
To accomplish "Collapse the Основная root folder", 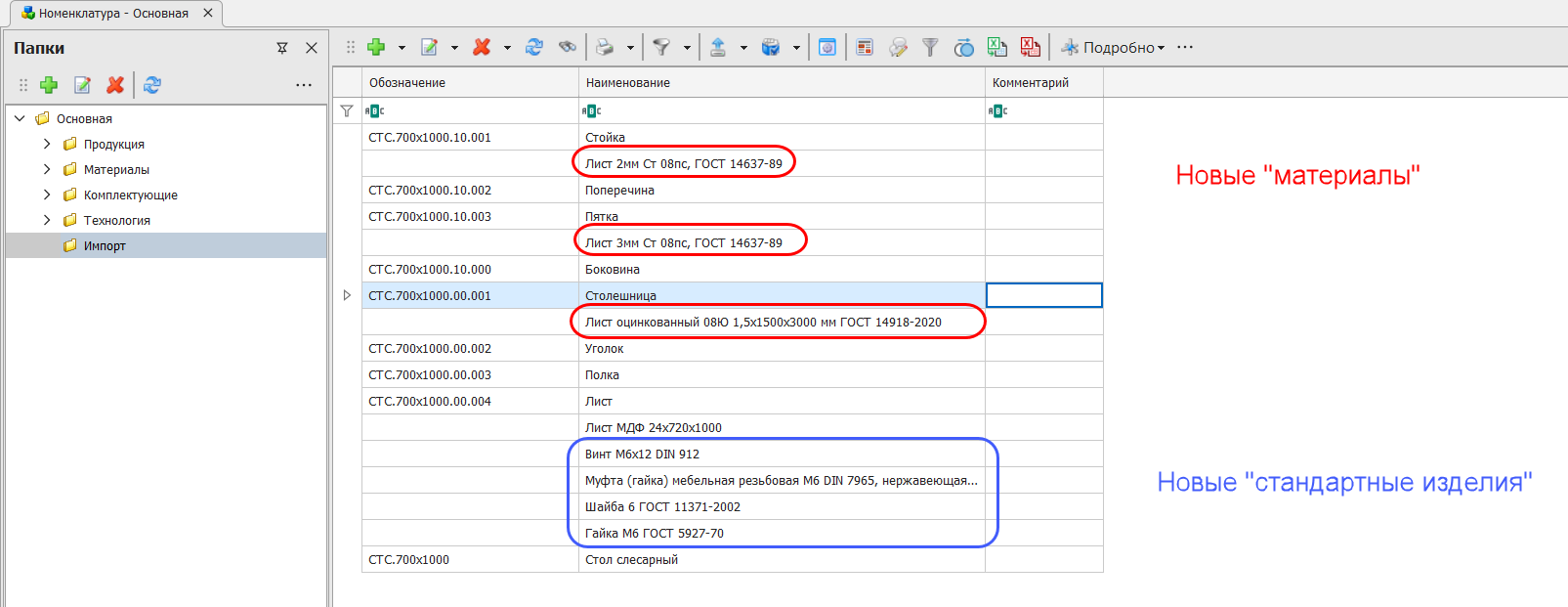I will (x=20, y=118).
